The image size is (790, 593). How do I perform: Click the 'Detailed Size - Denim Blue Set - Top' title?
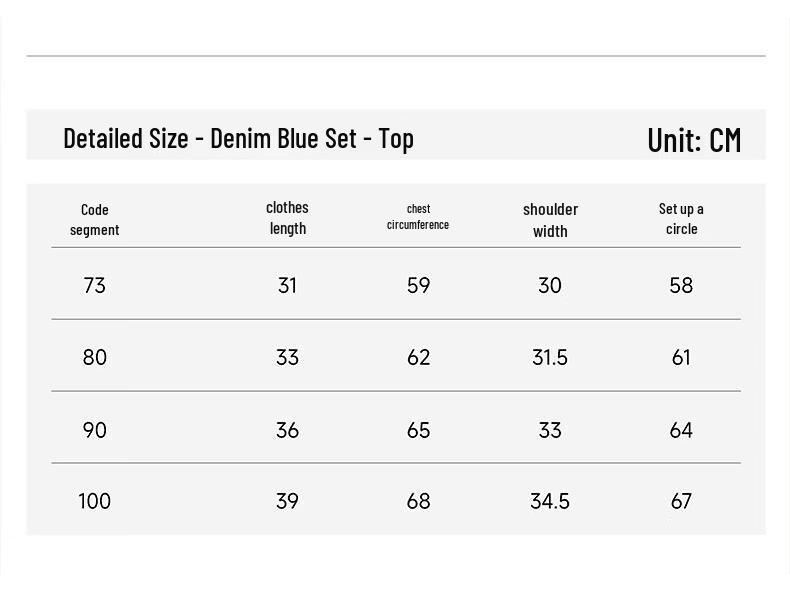[x=238, y=139]
